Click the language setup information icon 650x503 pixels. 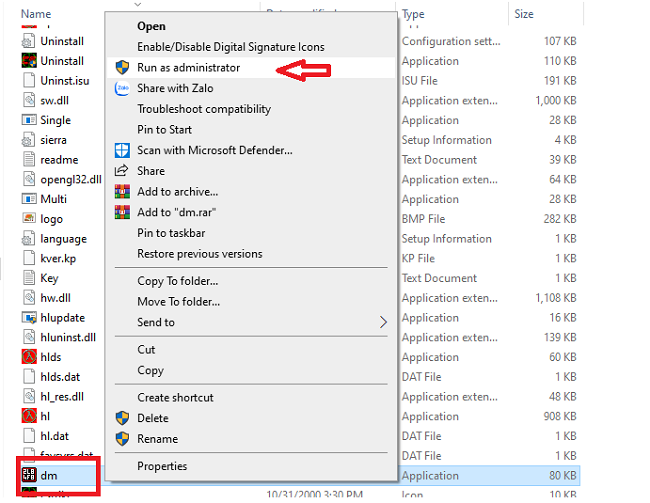coord(29,238)
